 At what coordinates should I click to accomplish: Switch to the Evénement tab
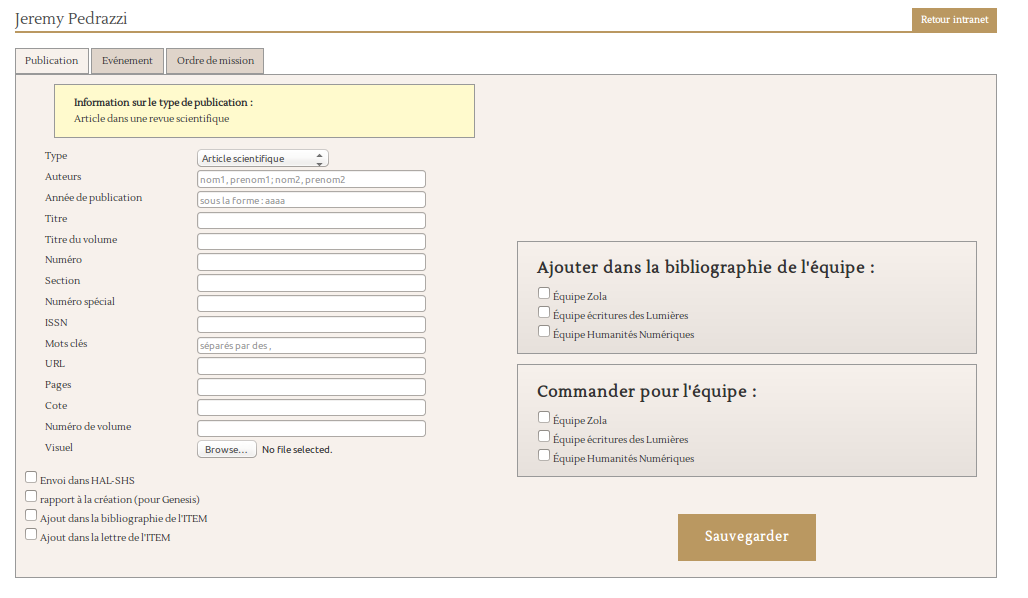127,61
